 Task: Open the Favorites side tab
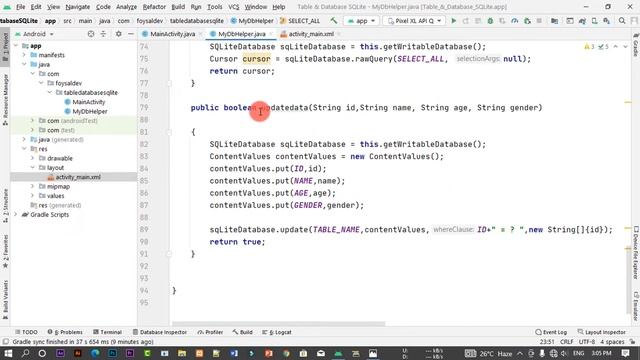(5, 251)
